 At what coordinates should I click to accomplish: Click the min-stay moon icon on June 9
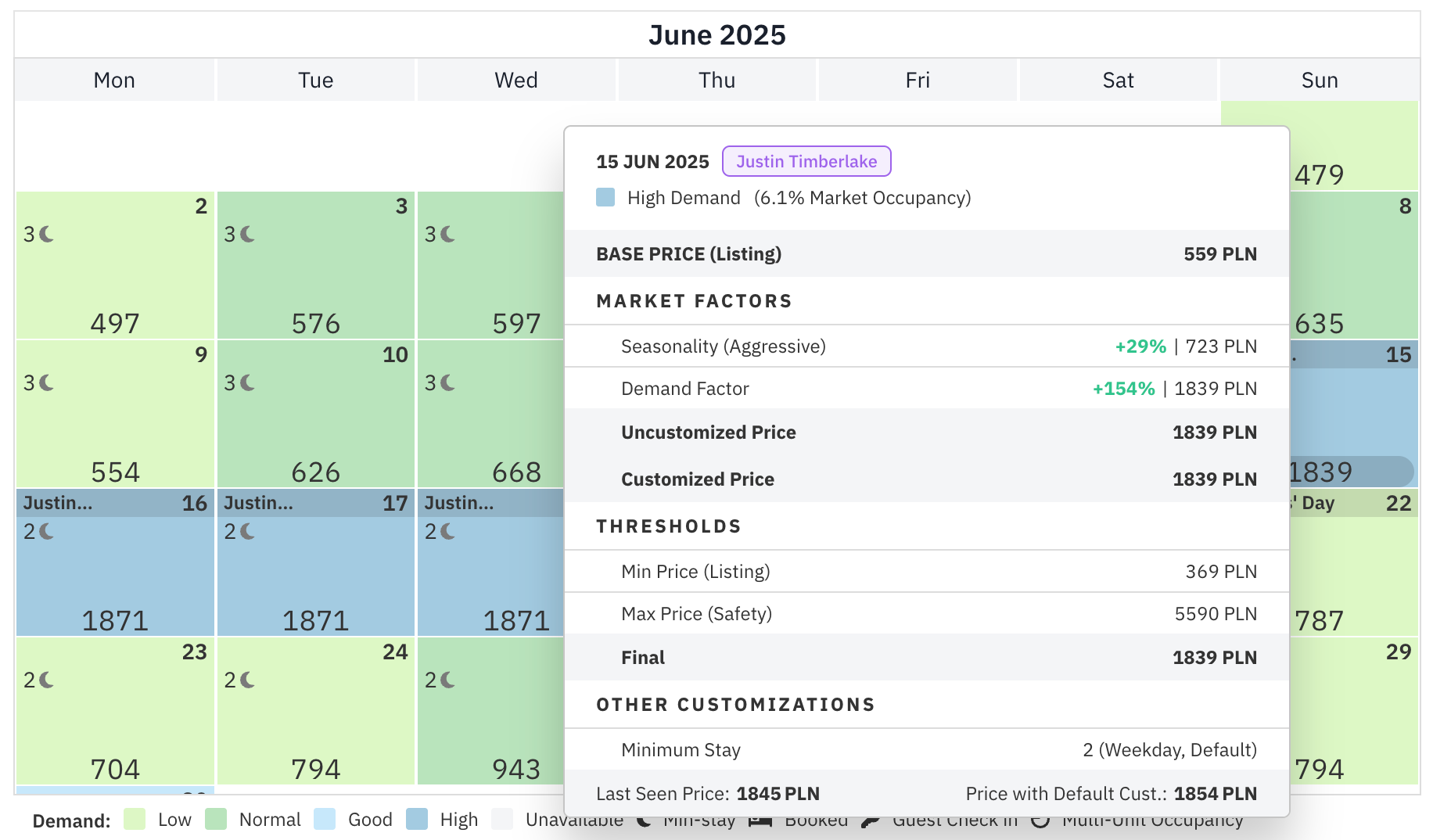pyautogui.click(x=47, y=382)
